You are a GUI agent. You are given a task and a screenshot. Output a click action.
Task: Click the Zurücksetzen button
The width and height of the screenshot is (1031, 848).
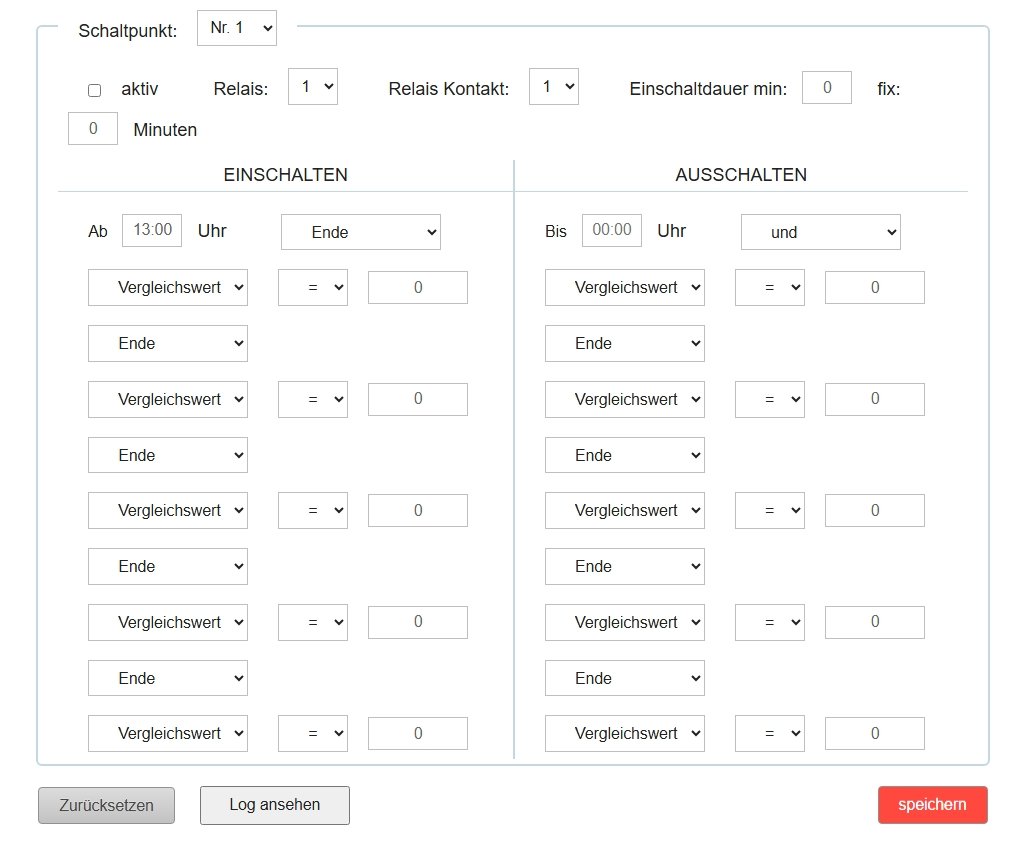(x=106, y=805)
